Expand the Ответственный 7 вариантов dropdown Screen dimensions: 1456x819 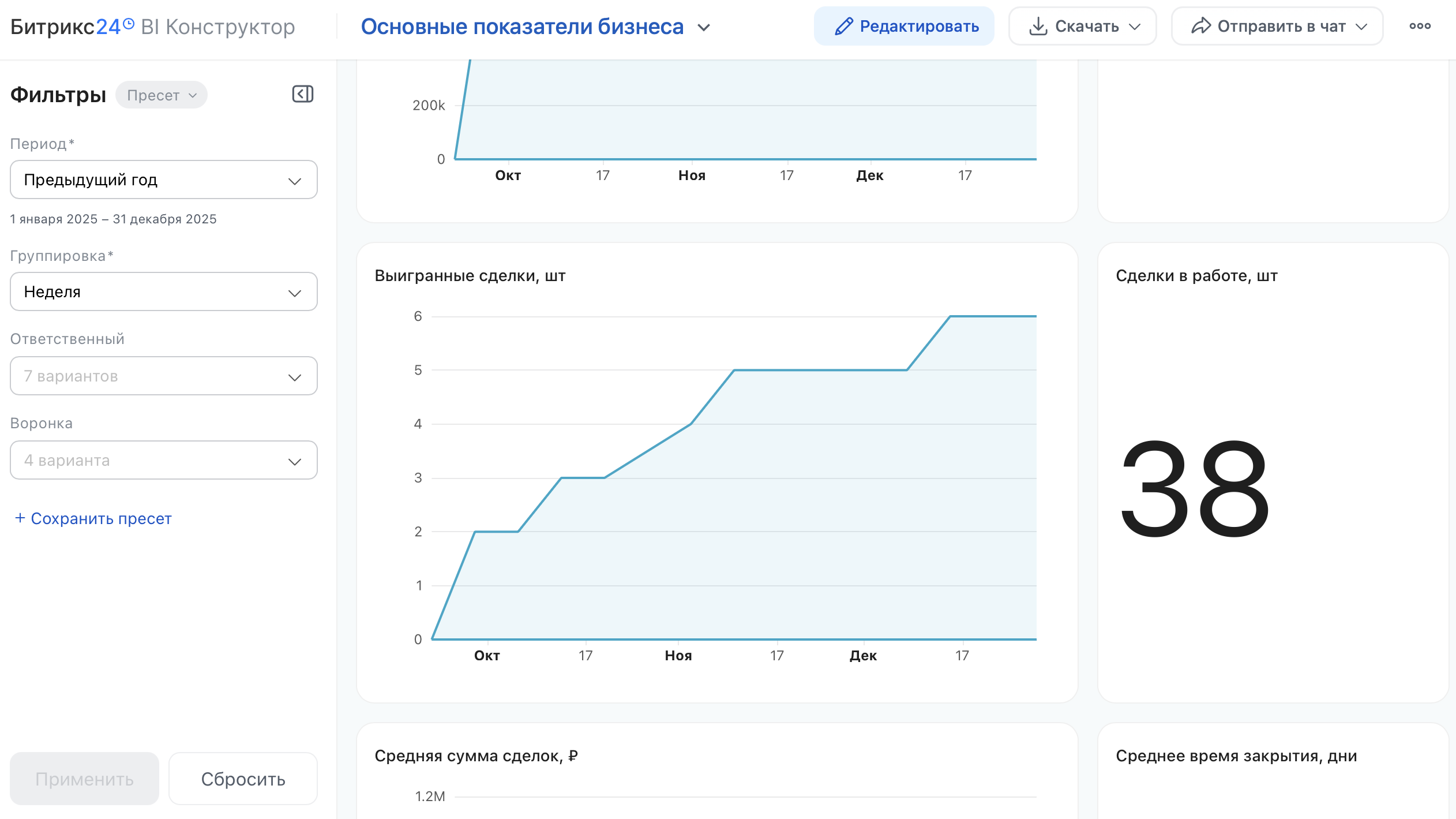tap(164, 376)
